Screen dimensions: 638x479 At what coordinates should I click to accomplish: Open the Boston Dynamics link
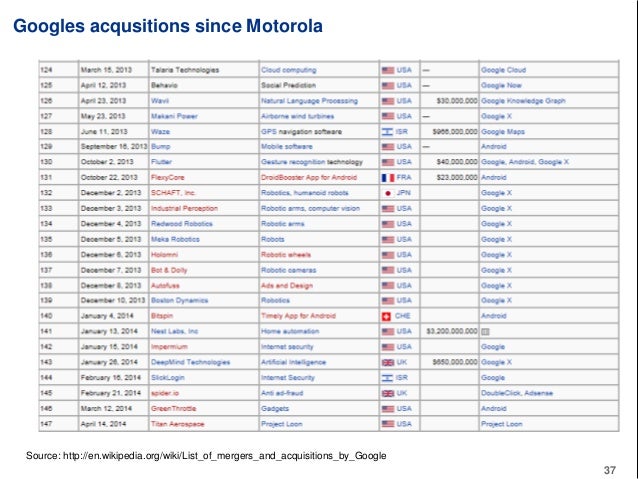coord(179,301)
